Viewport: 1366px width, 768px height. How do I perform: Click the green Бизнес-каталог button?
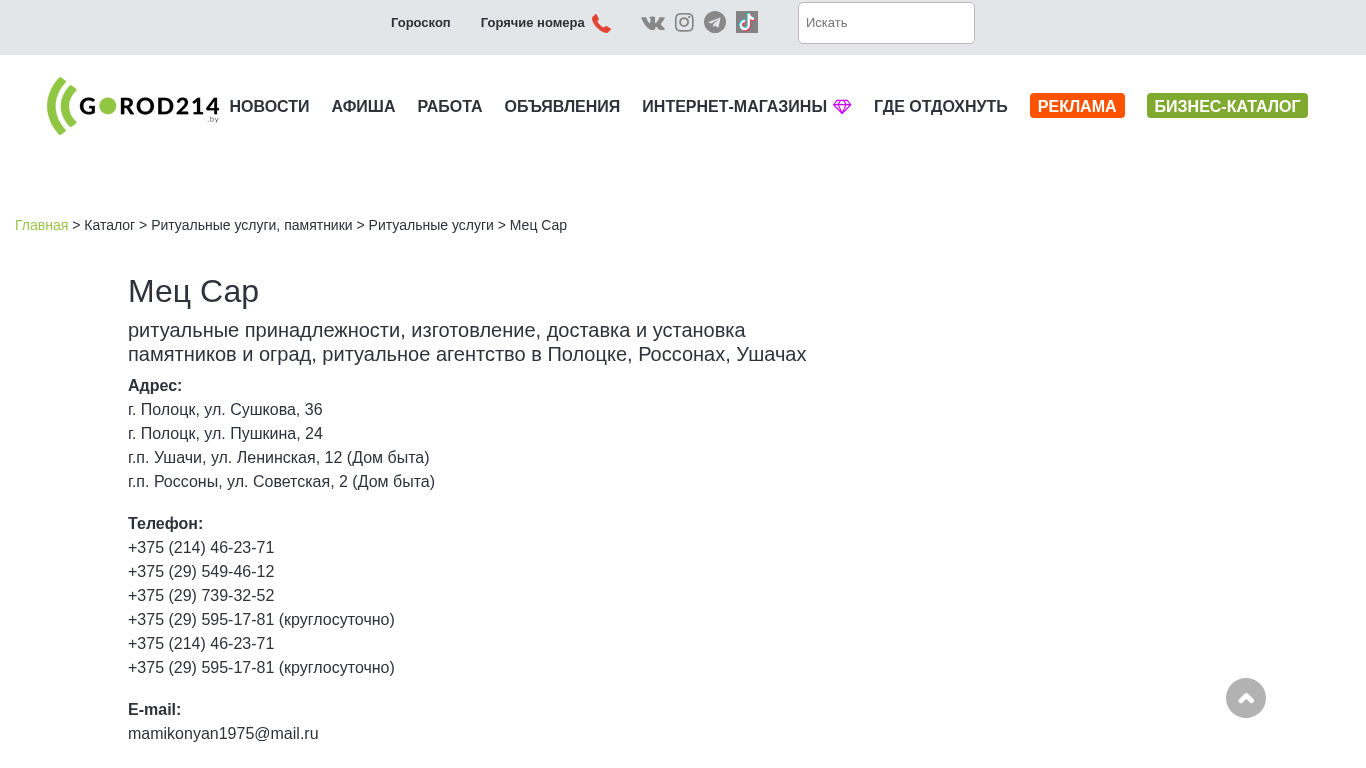[x=1227, y=106]
